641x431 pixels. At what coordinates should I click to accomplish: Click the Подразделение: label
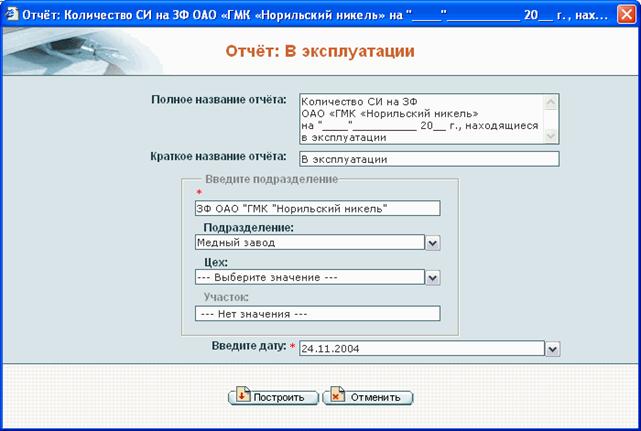pos(249,227)
